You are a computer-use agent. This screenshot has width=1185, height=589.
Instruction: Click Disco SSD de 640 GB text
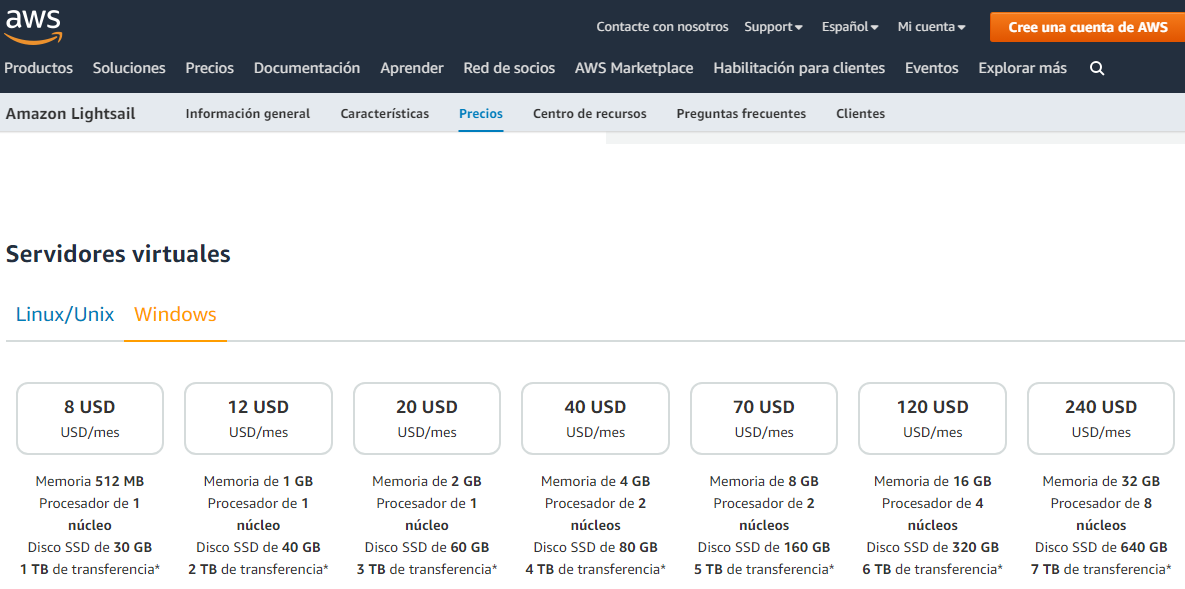1101,547
